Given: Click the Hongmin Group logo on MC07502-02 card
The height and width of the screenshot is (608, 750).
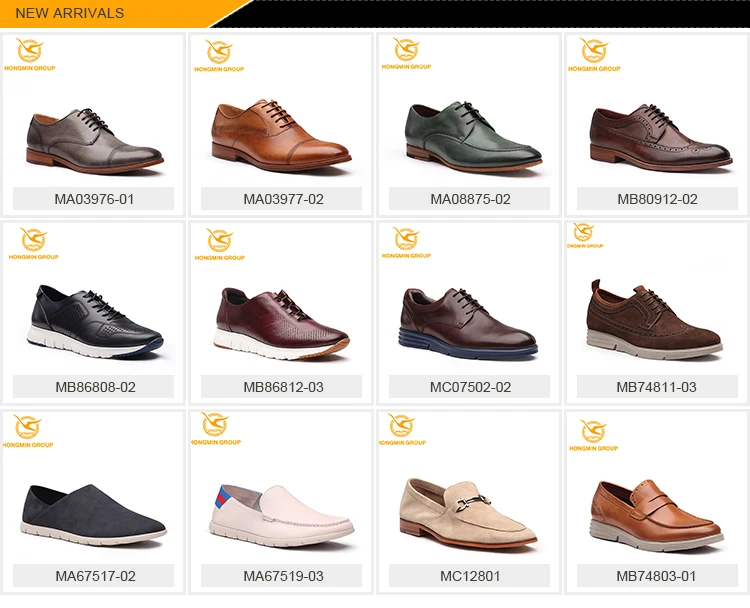Looking at the screenshot, I should coord(406,243).
